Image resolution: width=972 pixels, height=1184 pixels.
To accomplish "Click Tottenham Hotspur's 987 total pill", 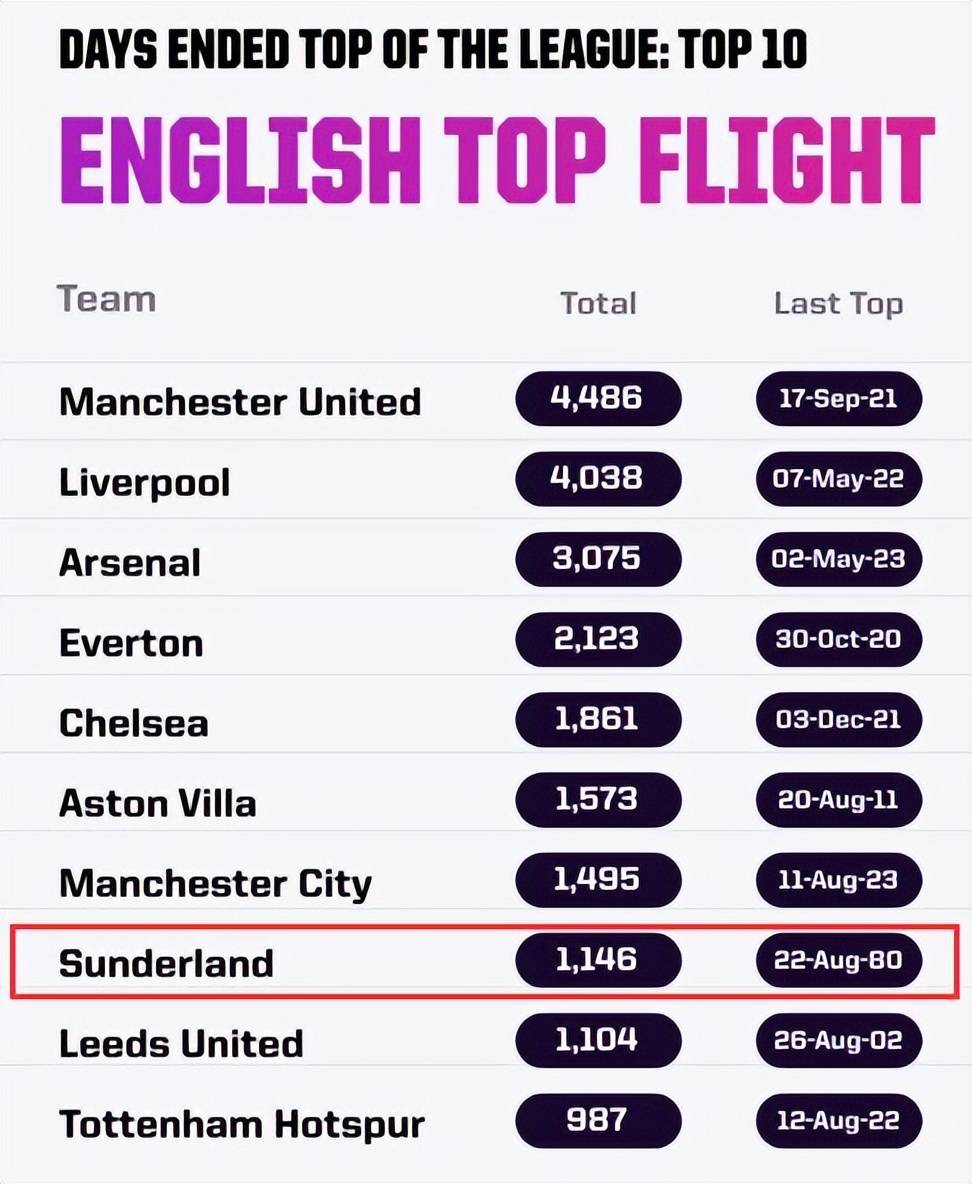I will point(598,1121).
